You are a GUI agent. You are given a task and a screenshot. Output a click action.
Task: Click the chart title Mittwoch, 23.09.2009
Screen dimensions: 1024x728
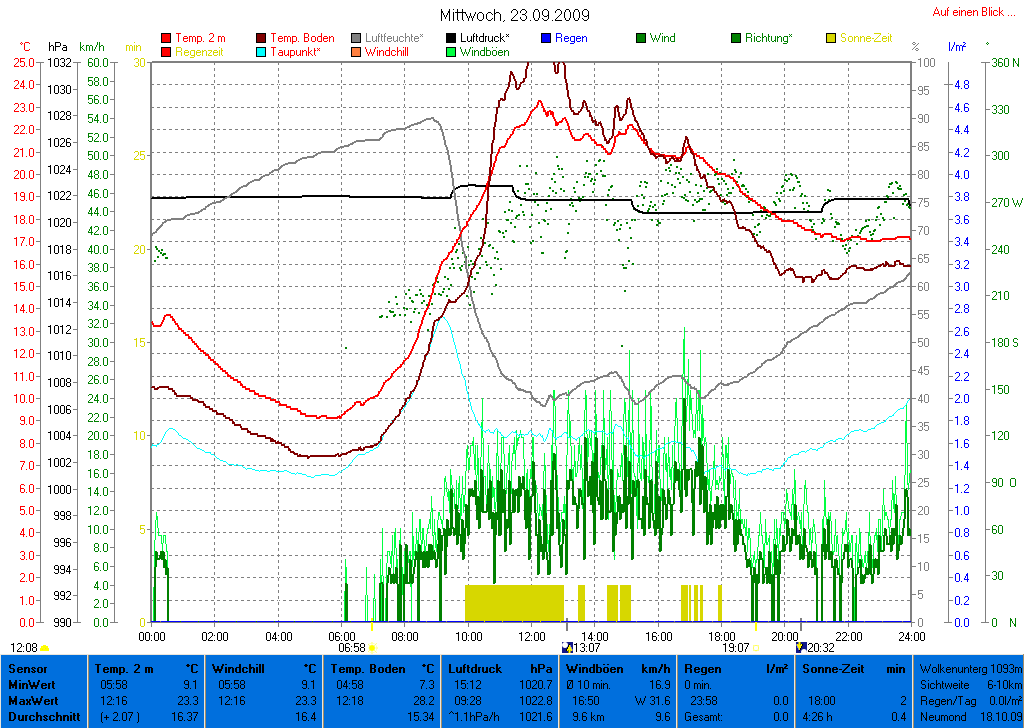point(514,15)
